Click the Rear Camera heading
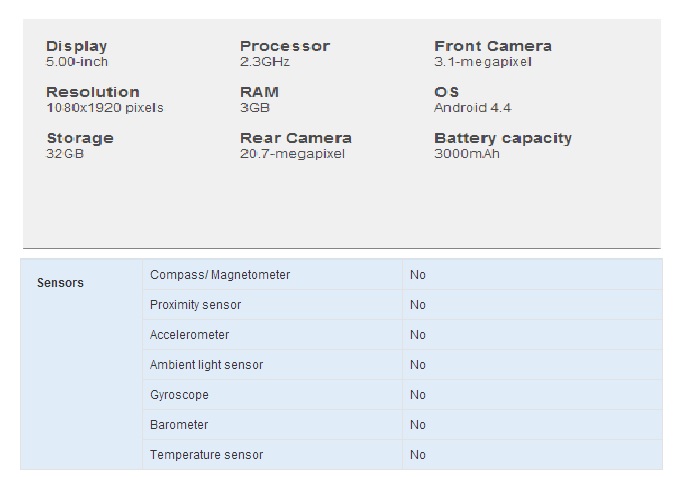Viewport: 682px width, 477px height. point(296,138)
